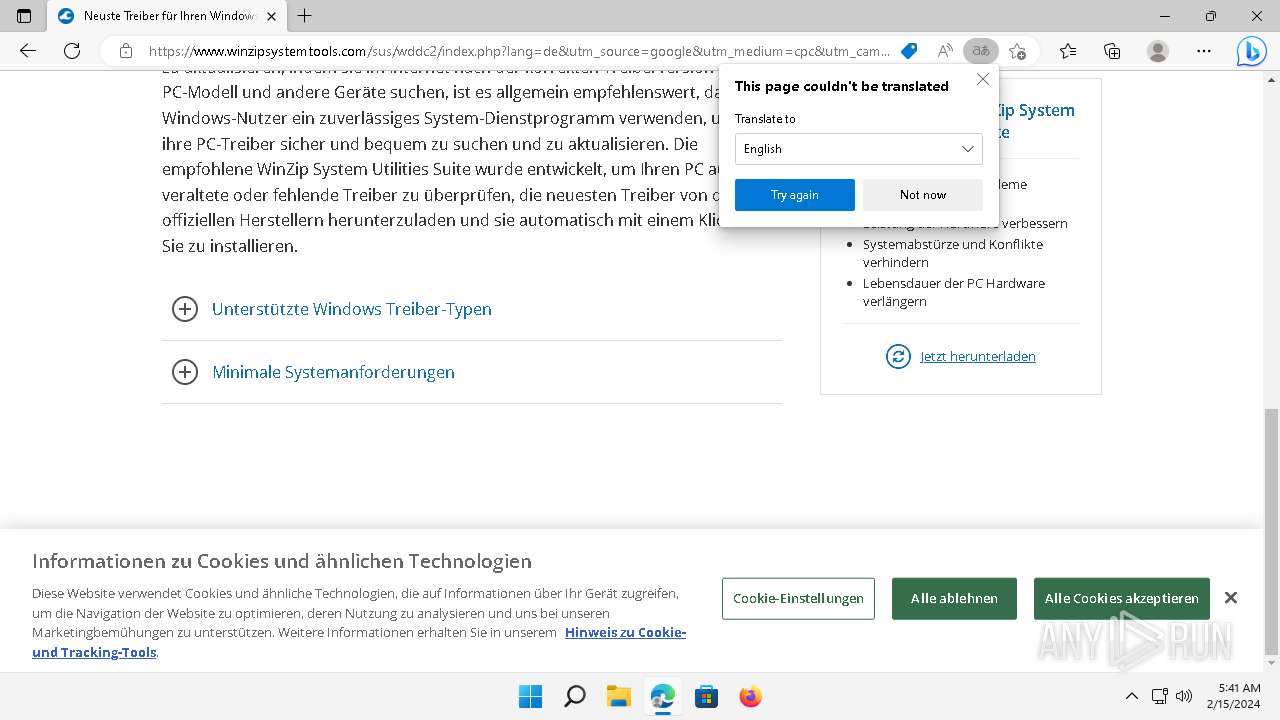
Task: Open the volume tray icon
Action: [x=1184, y=696]
